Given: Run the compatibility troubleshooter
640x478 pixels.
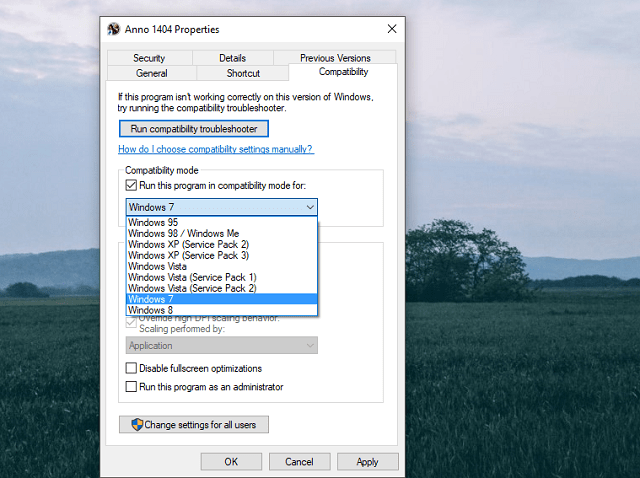Looking at the screenshot, I should (x=194, y=129).
